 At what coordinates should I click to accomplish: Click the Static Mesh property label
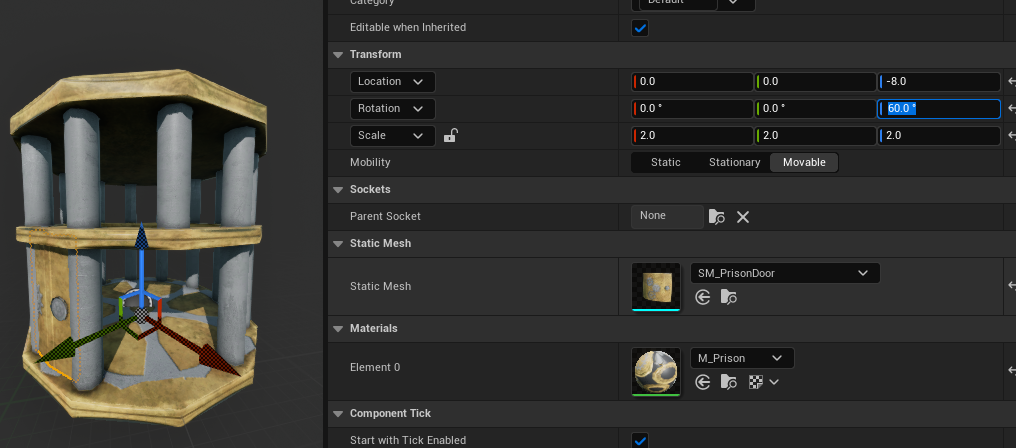point(380,286)
